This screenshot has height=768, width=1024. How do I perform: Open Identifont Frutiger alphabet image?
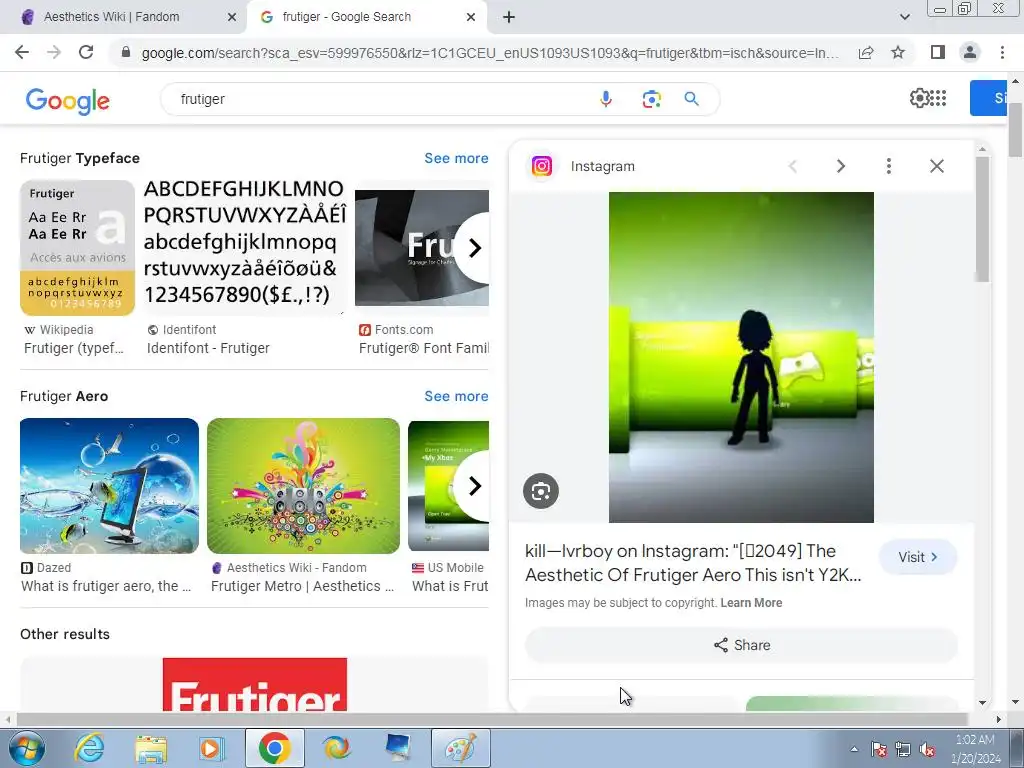coord(244,243)
